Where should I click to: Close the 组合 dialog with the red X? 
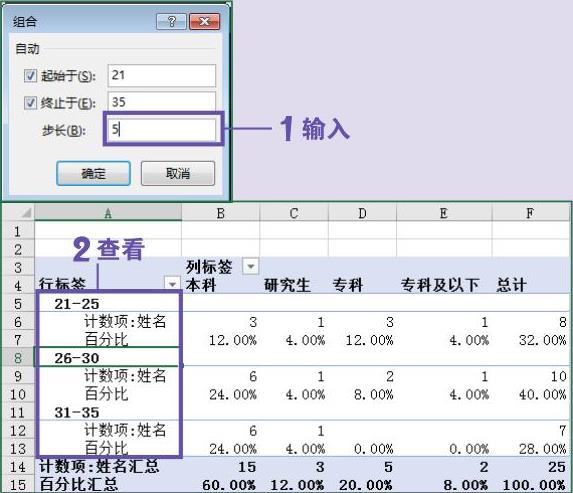(x=205, y=22)
